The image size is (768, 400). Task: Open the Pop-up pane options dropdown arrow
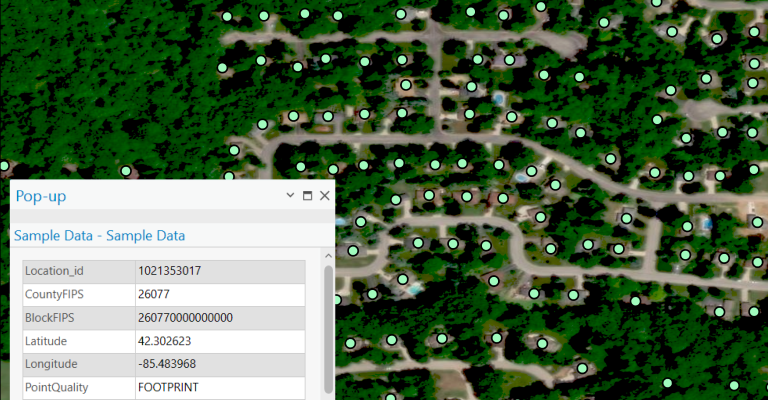tap(290, 196)
